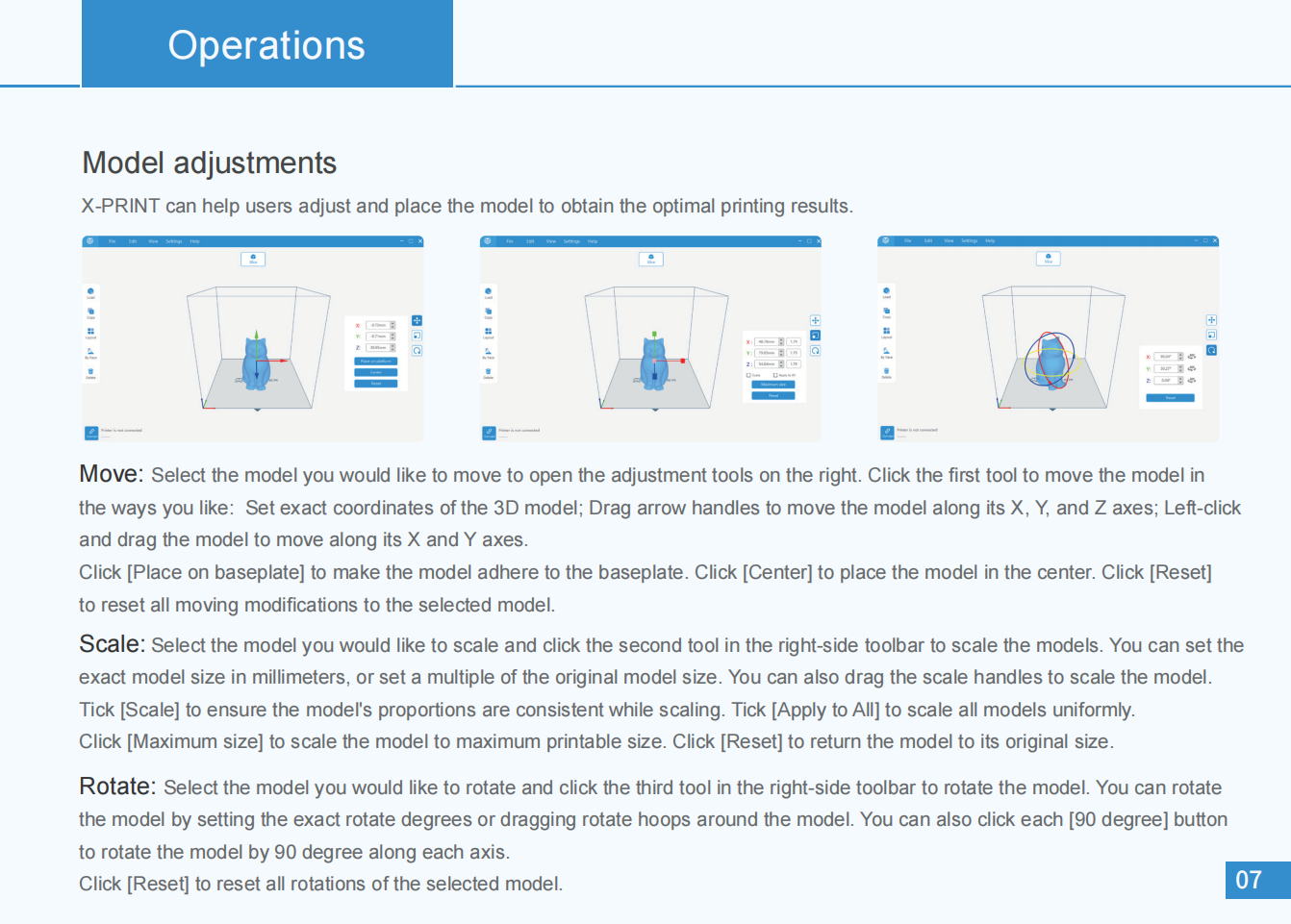Select the highlighted Move tool icon in the leftmost window
The image size is (1291, 924).
click(417, 320)
